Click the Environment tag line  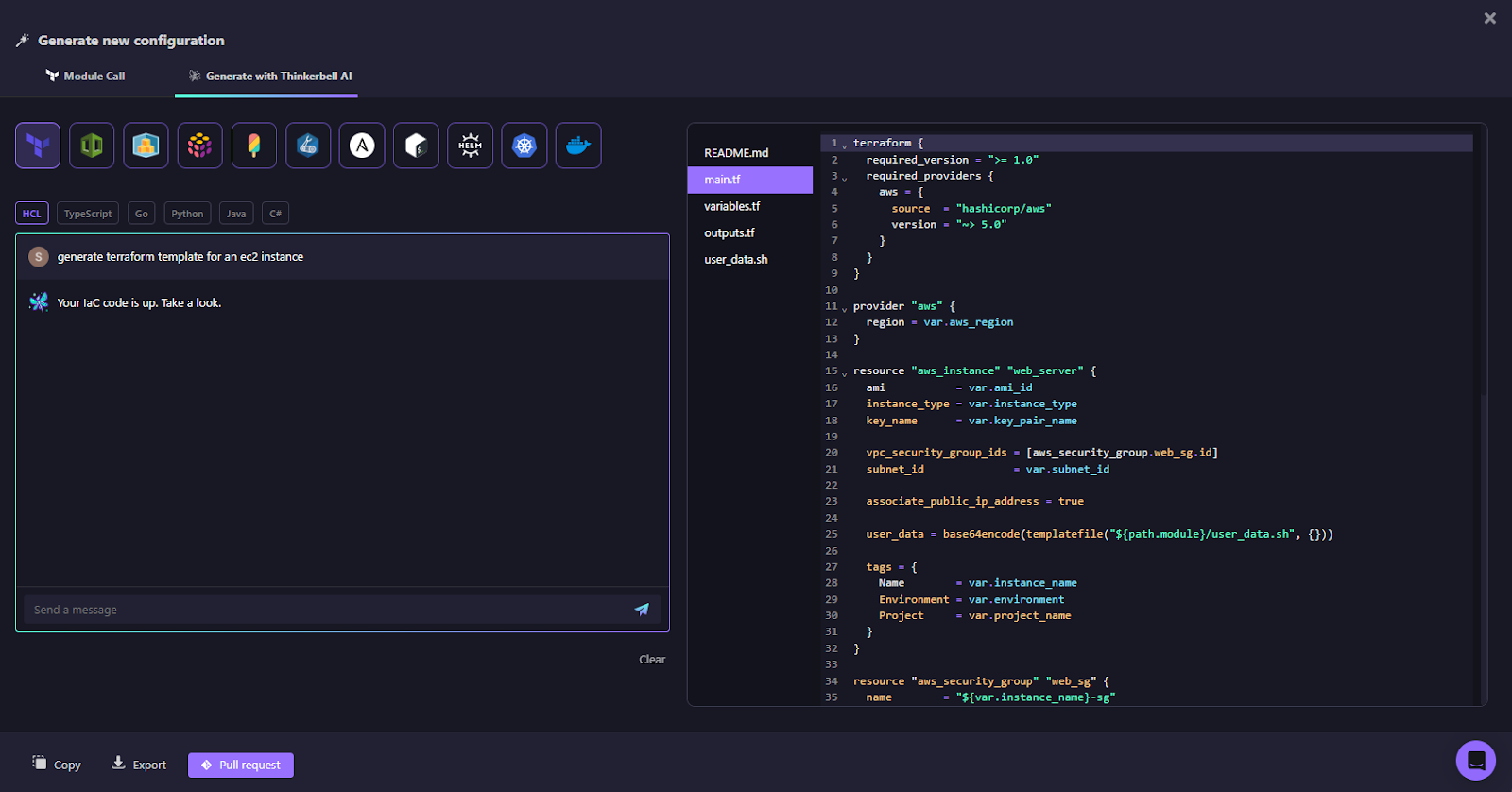(x=971, y=599)
